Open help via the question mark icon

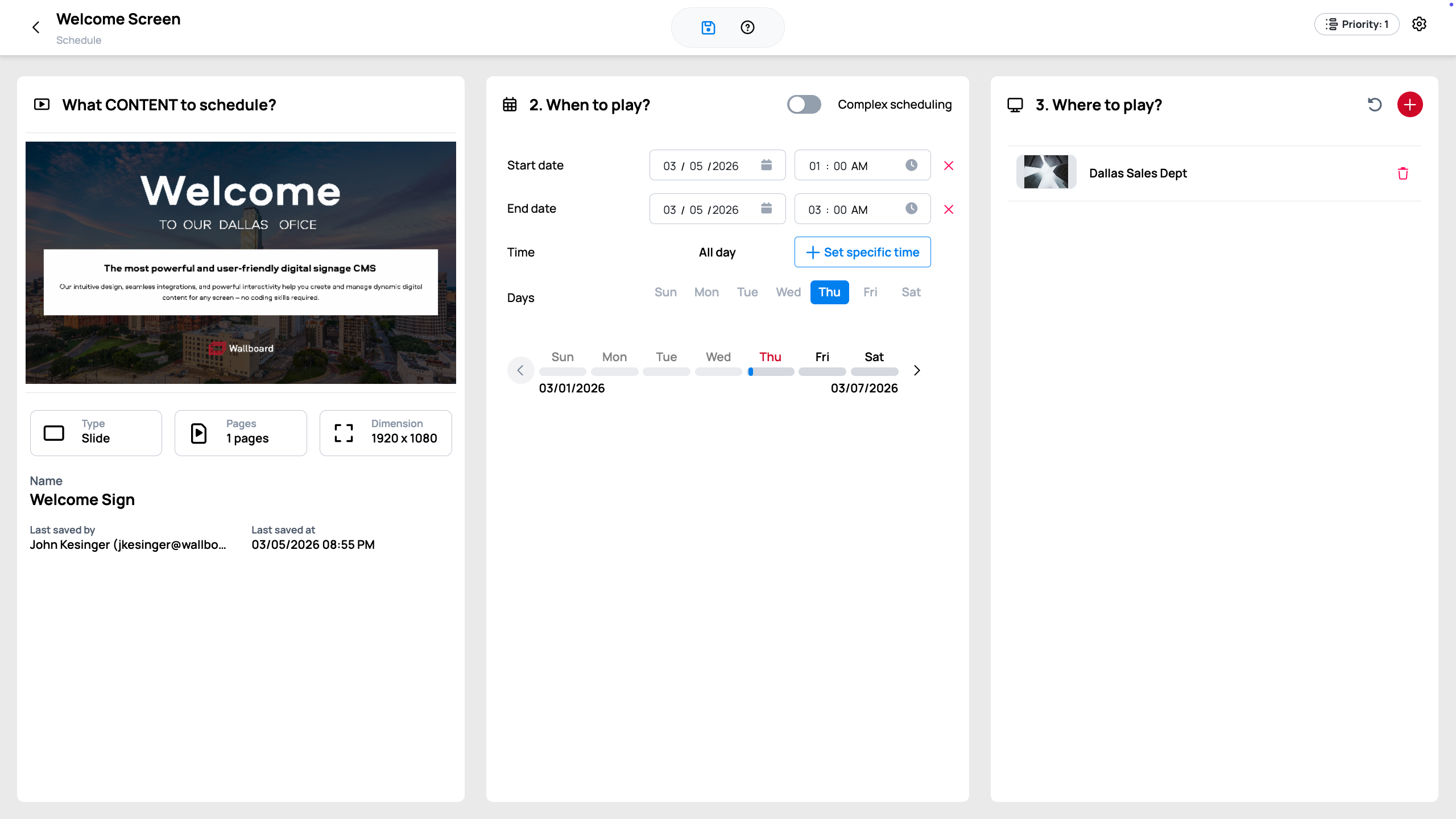[x=747, y=27]
